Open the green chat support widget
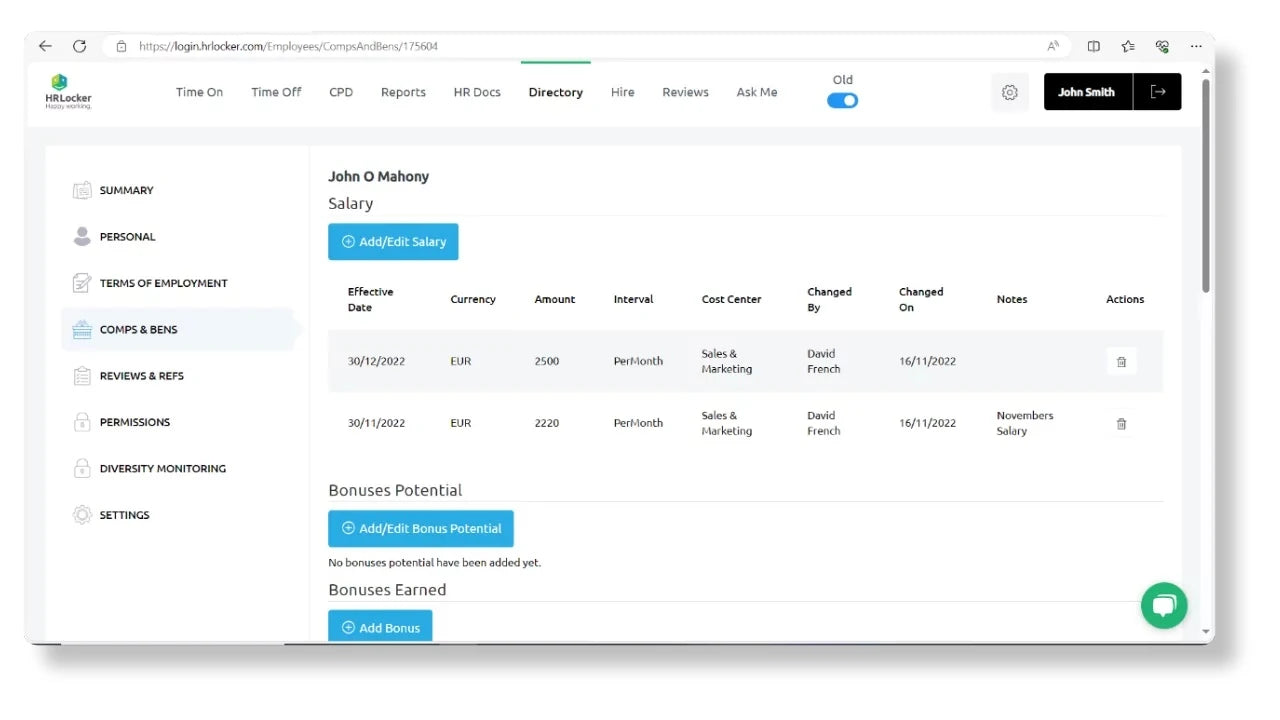Viewport: 1280px width, 720px height. (1164, 606)
